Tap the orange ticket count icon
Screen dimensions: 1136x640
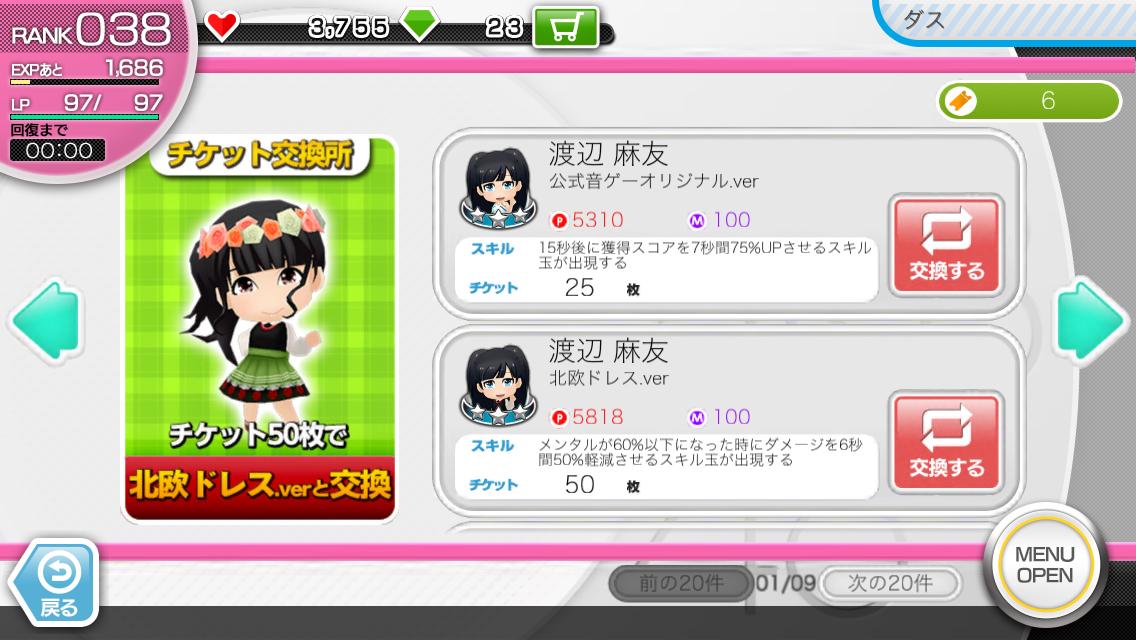coord(961,101)
